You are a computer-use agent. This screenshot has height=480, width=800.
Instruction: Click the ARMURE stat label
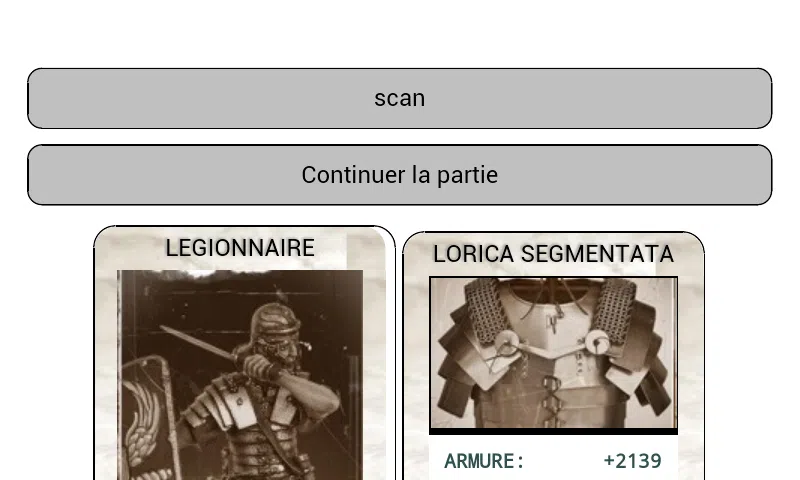484,461
